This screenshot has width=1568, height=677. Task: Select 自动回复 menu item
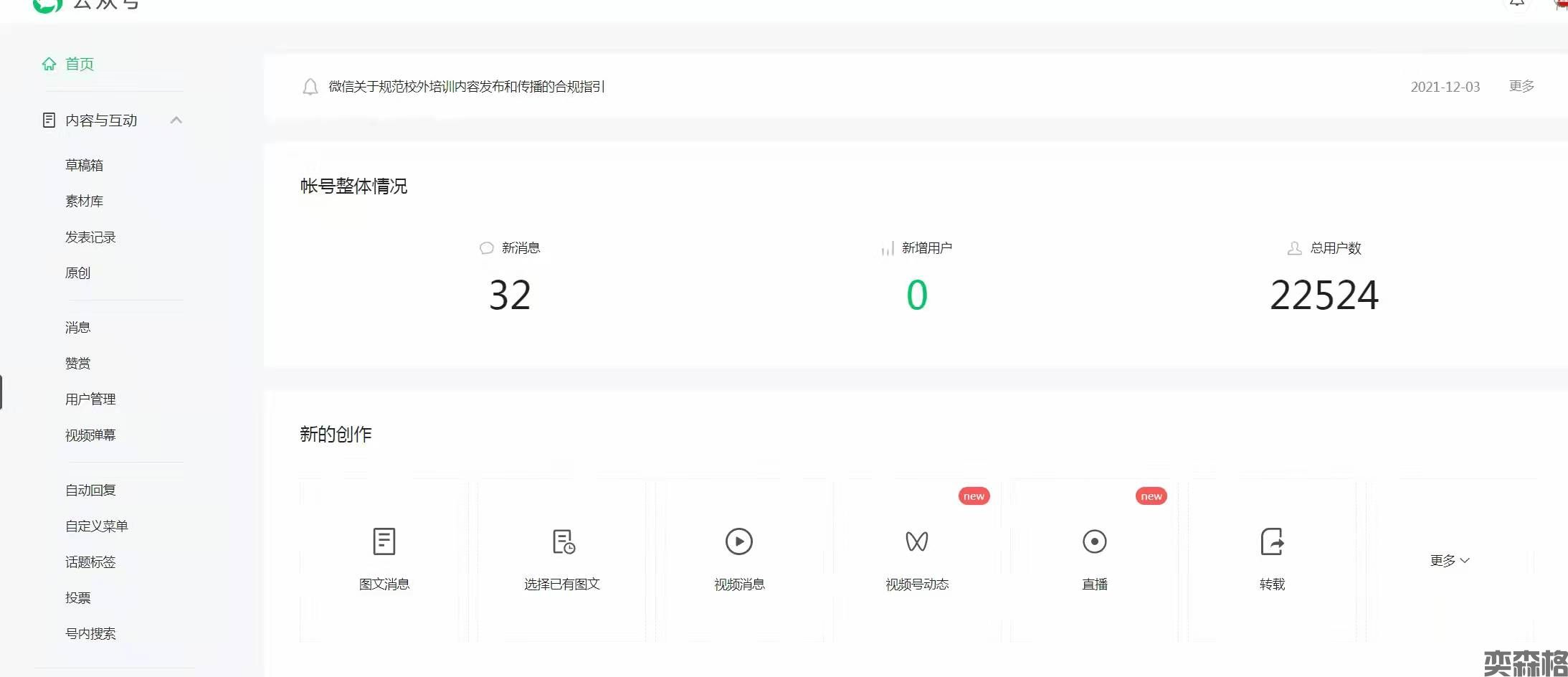[90, 490]
